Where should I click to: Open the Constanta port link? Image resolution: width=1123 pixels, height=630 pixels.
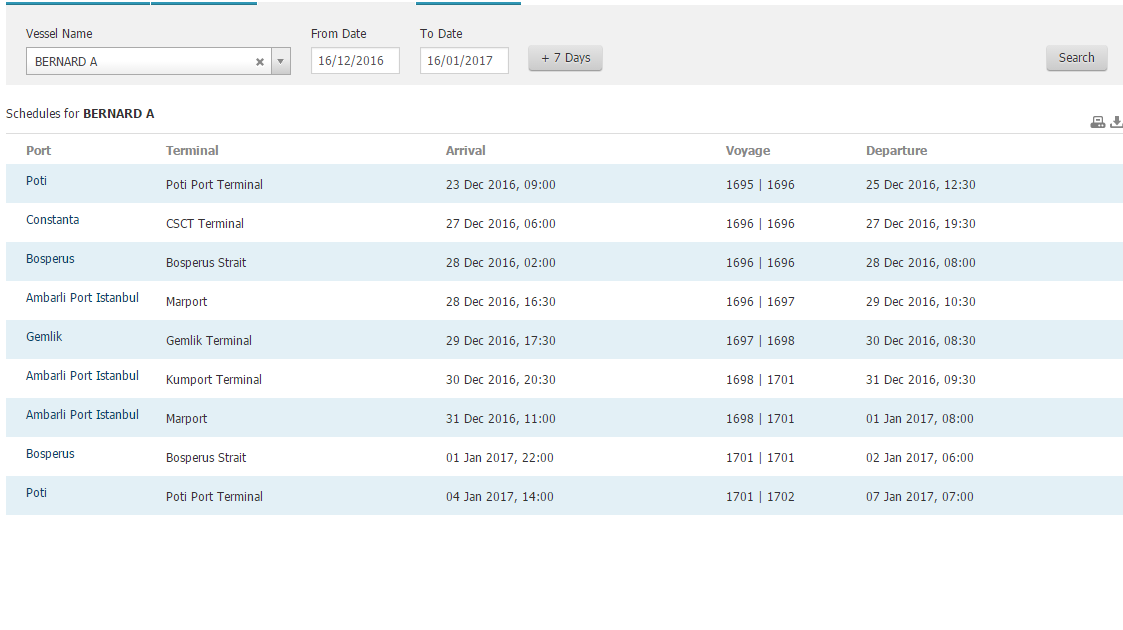coord(52,220)
